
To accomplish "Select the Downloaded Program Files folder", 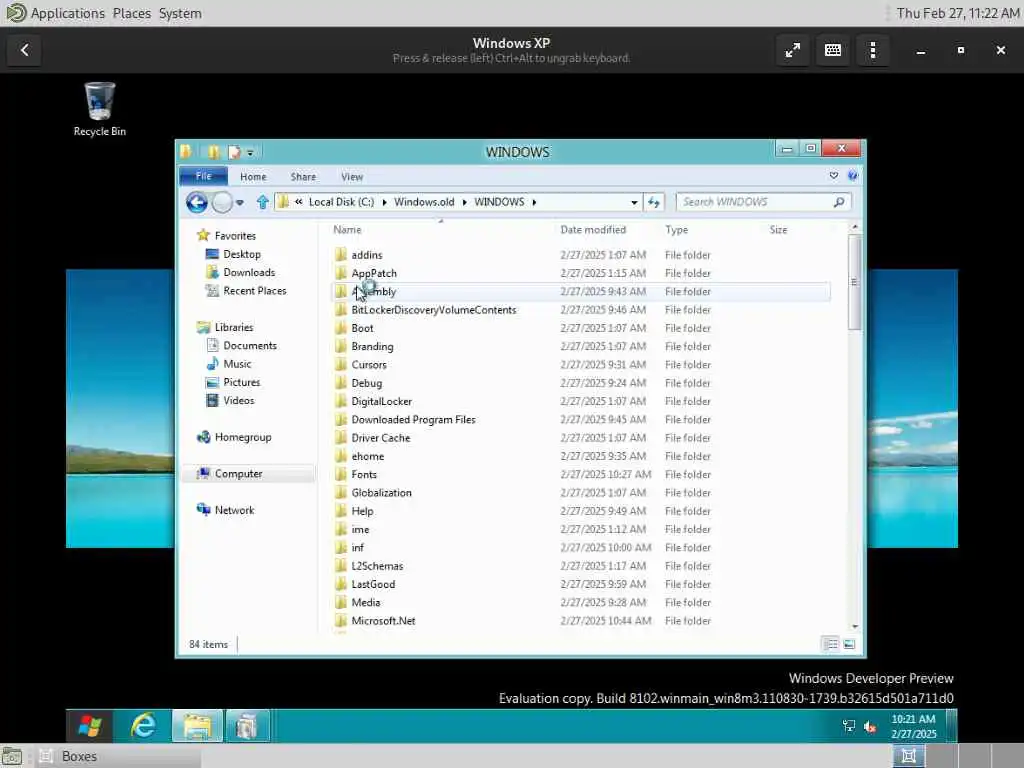I will pyautogui.click(x=581, y=419).
